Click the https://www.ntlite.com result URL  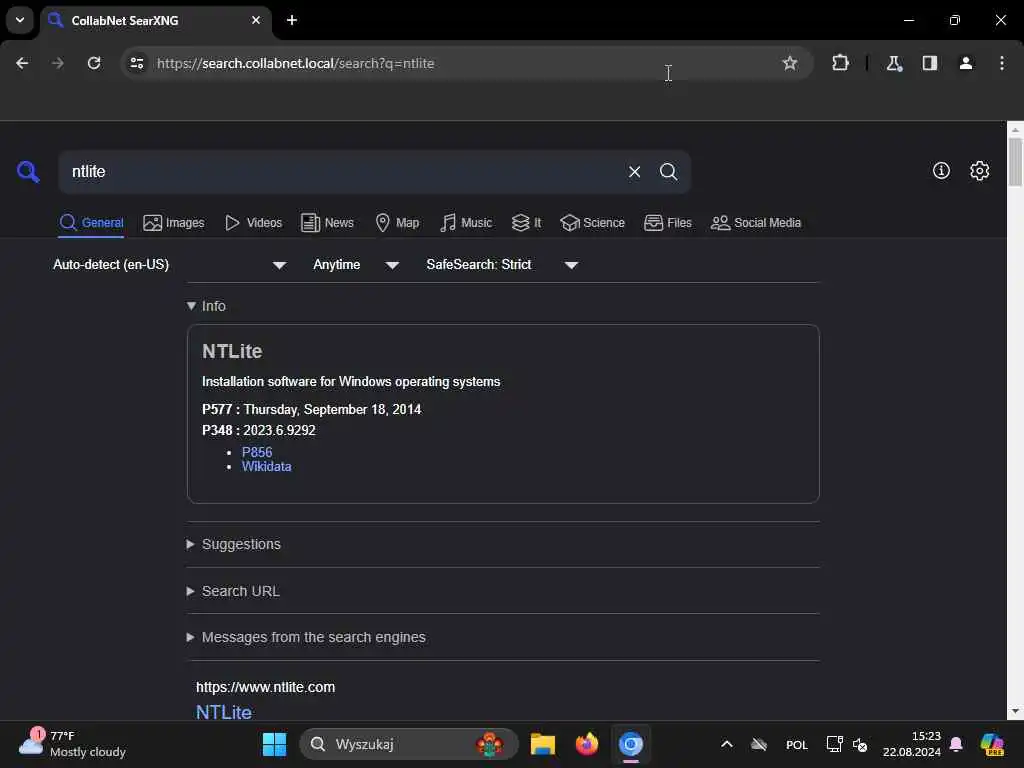coord(265,687)
